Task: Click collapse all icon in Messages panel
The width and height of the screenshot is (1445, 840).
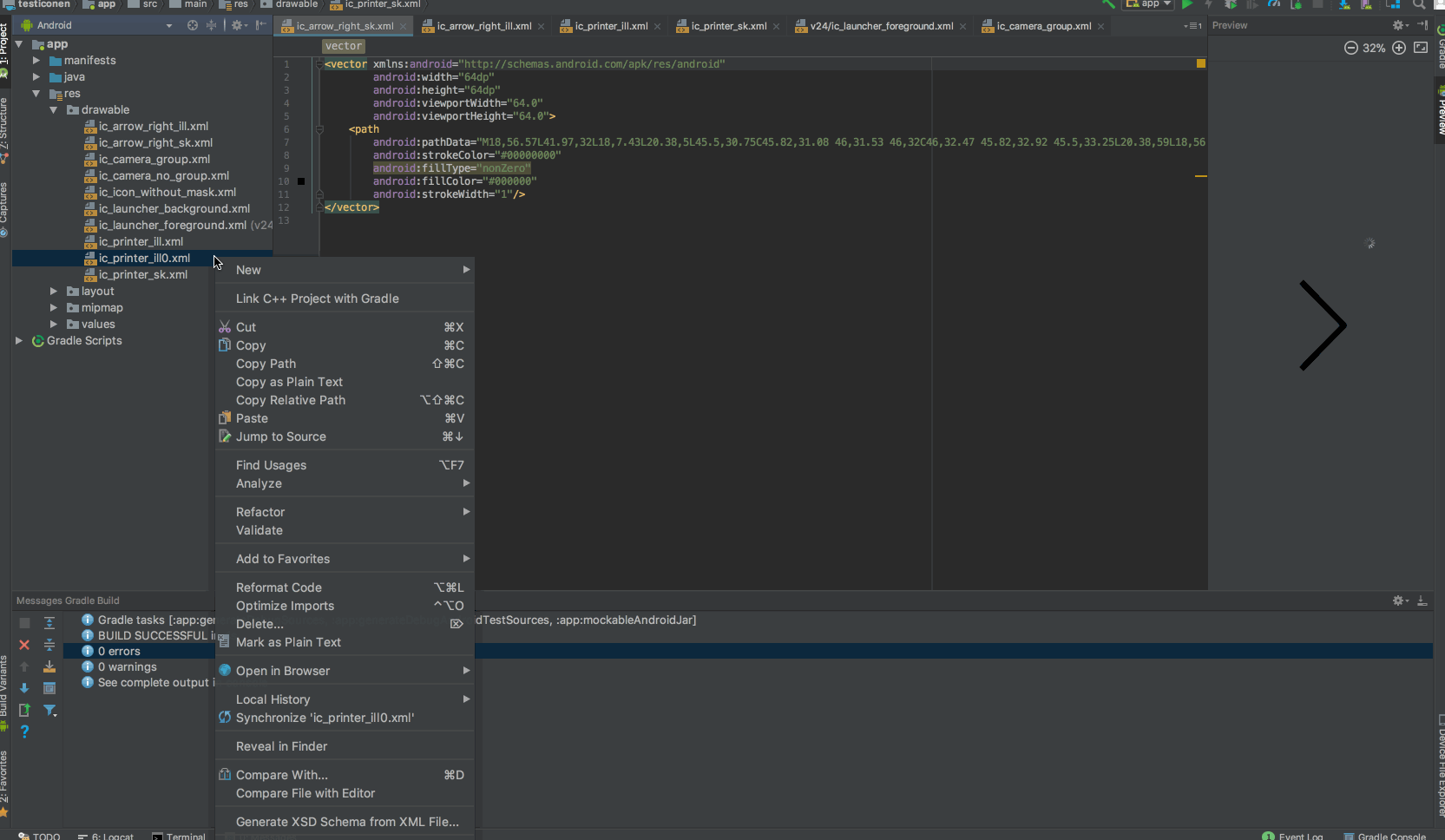Action: click(49, 645)
